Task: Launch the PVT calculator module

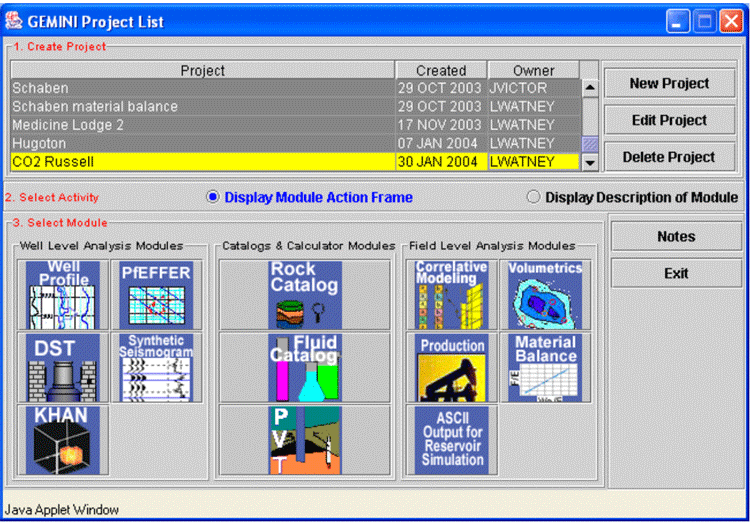Action: 305,440
